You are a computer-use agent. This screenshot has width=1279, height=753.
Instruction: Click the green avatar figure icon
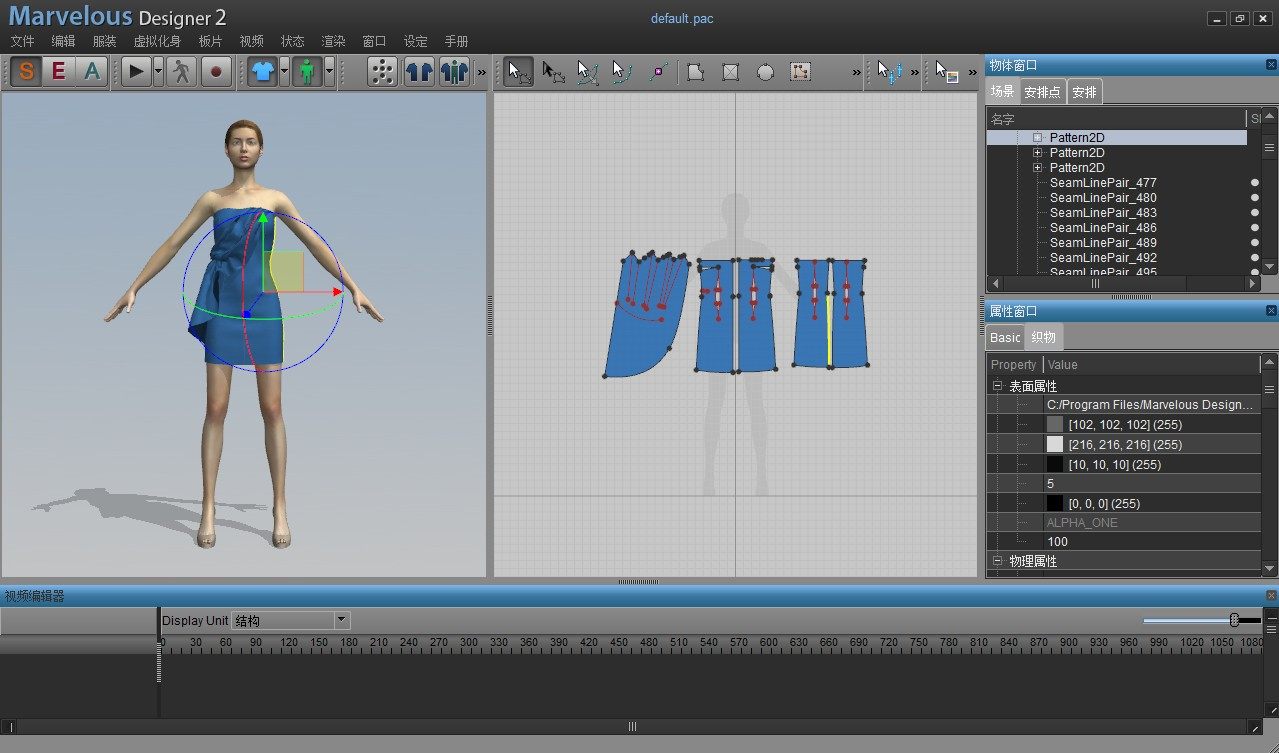point(307,72)
